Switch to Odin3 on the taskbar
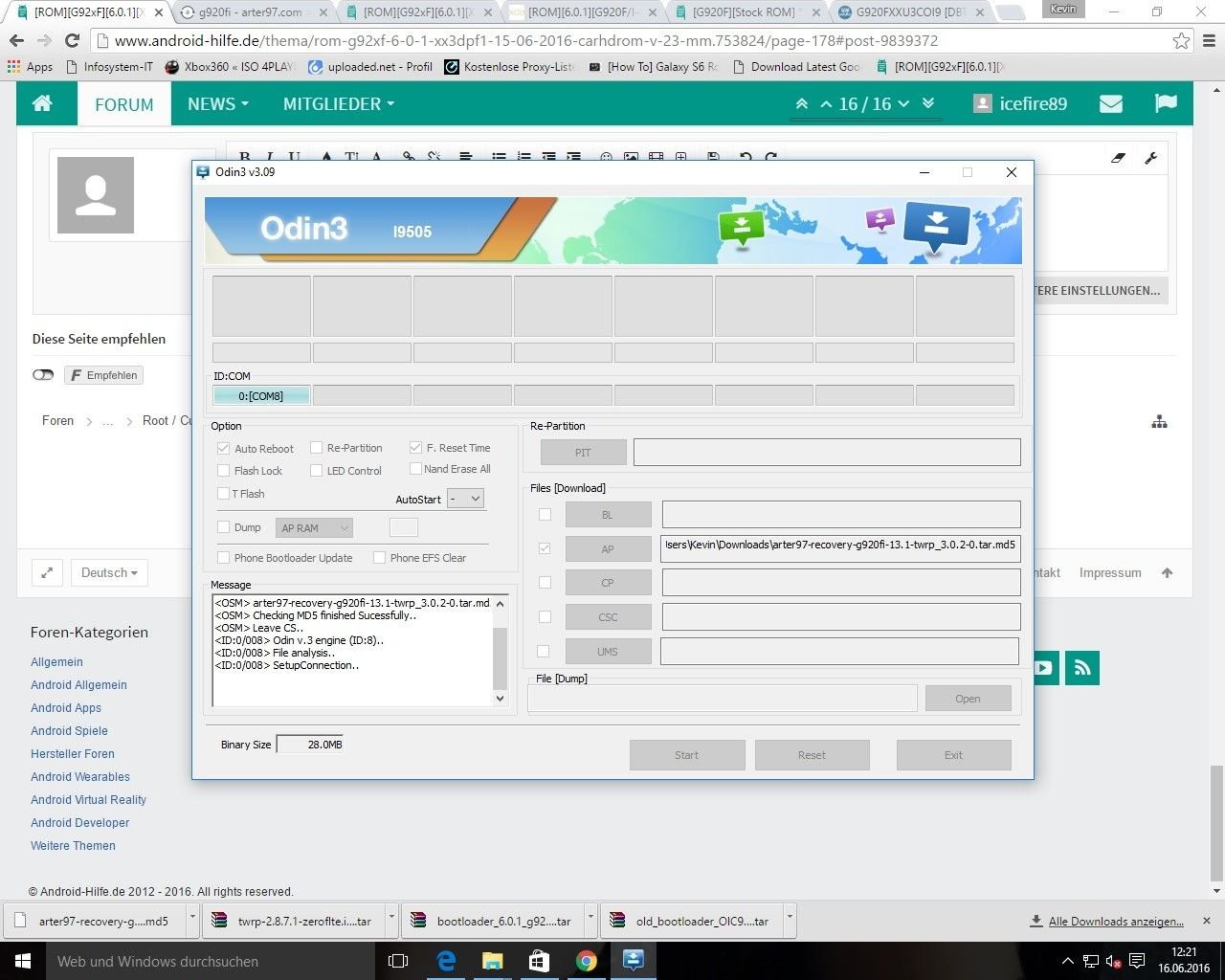This screenshot has height=980, width=1225. click(x=634, y=961)
